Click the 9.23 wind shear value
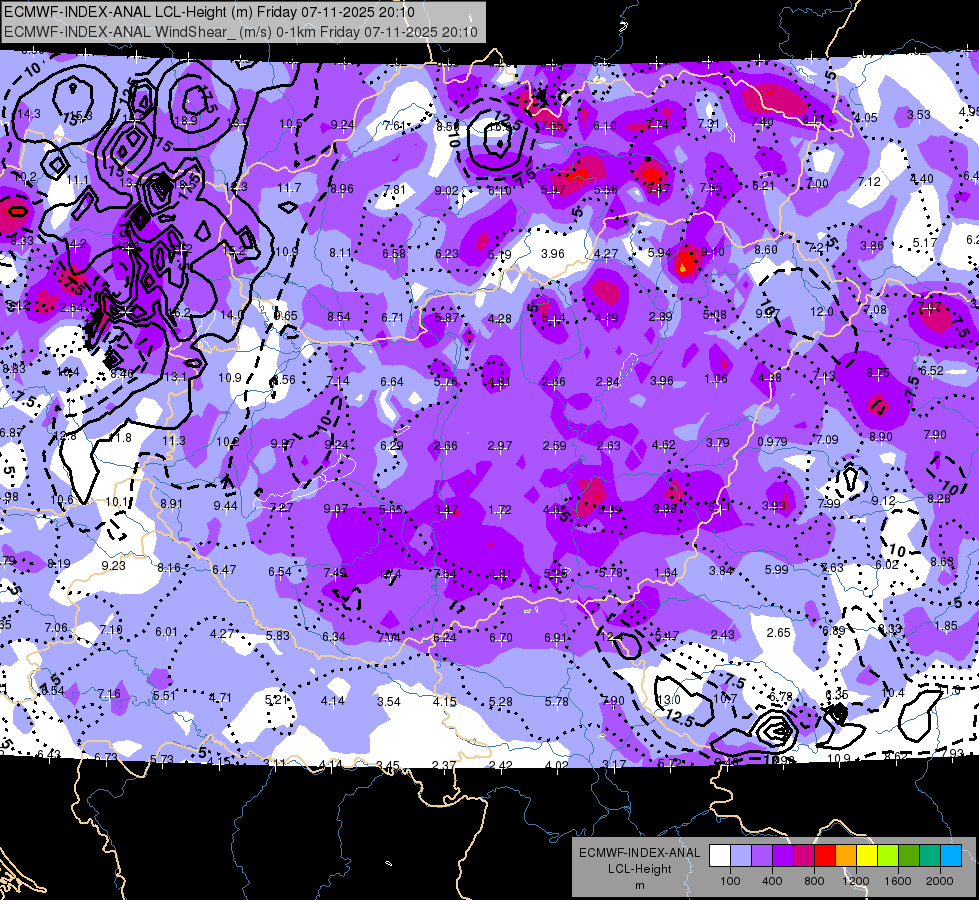Image resolution: width=979 pixels, height=900 pixels. pyautogui.click(x=114, y=565)
